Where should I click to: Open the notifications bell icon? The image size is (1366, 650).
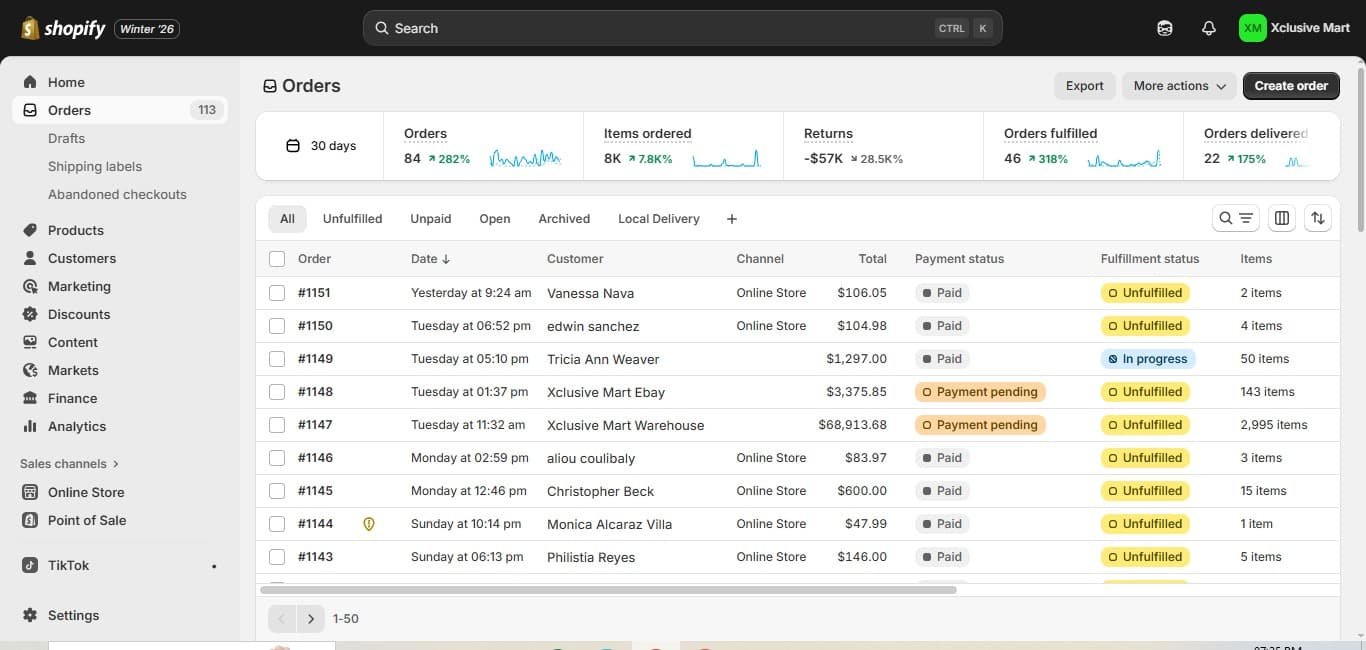point(1208,28)
